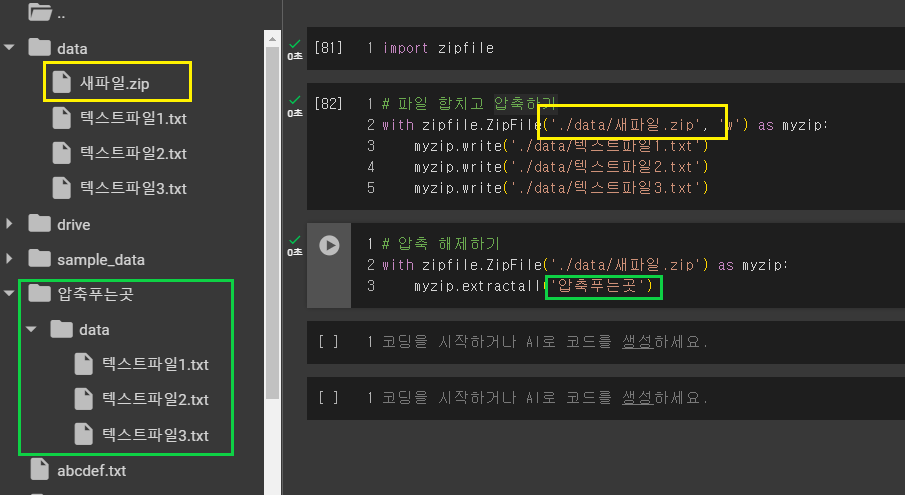Click the file icon of 텍스트파일2.txt in 압축푸는곳
Viewport: 905px width, 495px height.
point(84,399)
